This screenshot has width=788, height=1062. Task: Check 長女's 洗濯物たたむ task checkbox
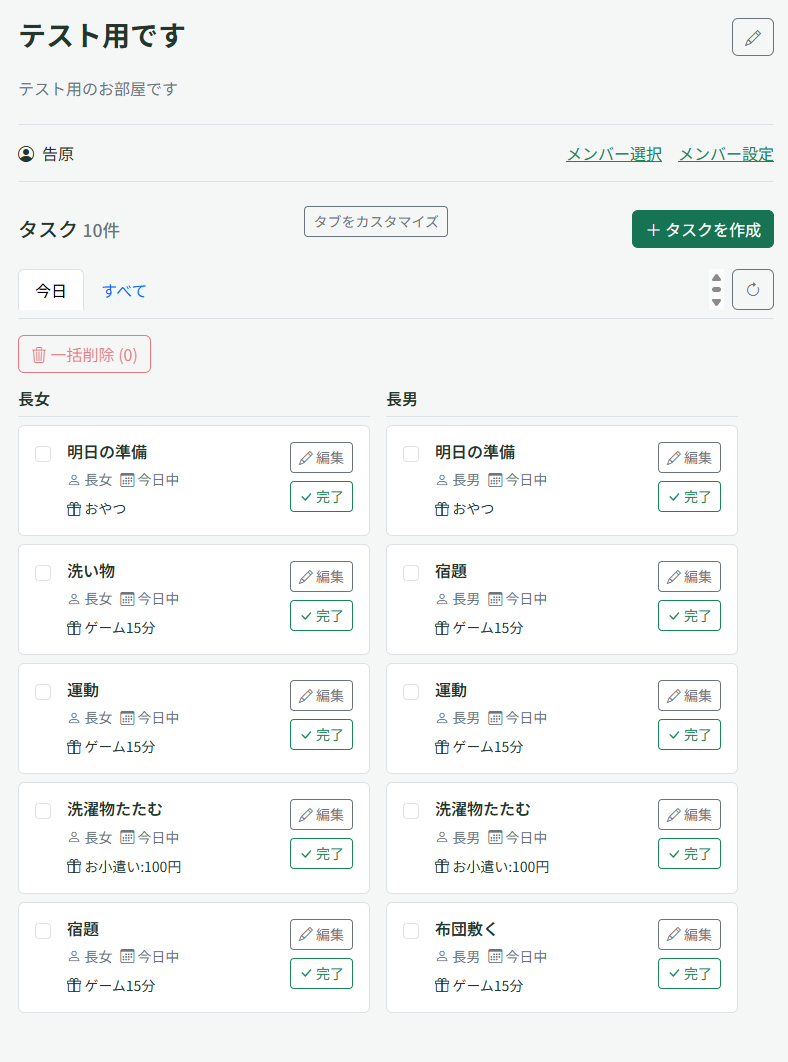[x=43, y=811]
